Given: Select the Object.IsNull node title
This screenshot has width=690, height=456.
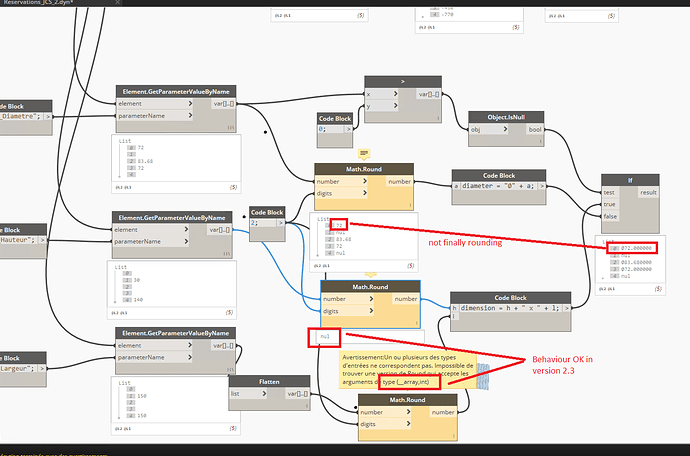Looking at the screenshot, I should pyautogui.click(x=506, y=117).
